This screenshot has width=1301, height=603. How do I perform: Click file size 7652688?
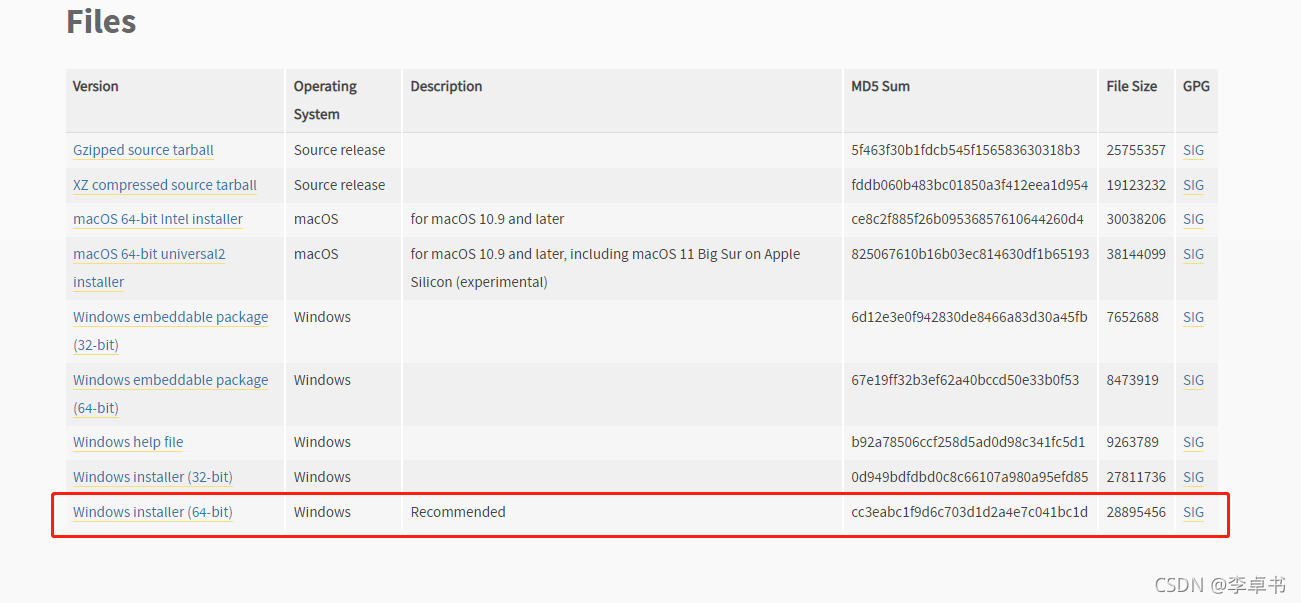1133,317
